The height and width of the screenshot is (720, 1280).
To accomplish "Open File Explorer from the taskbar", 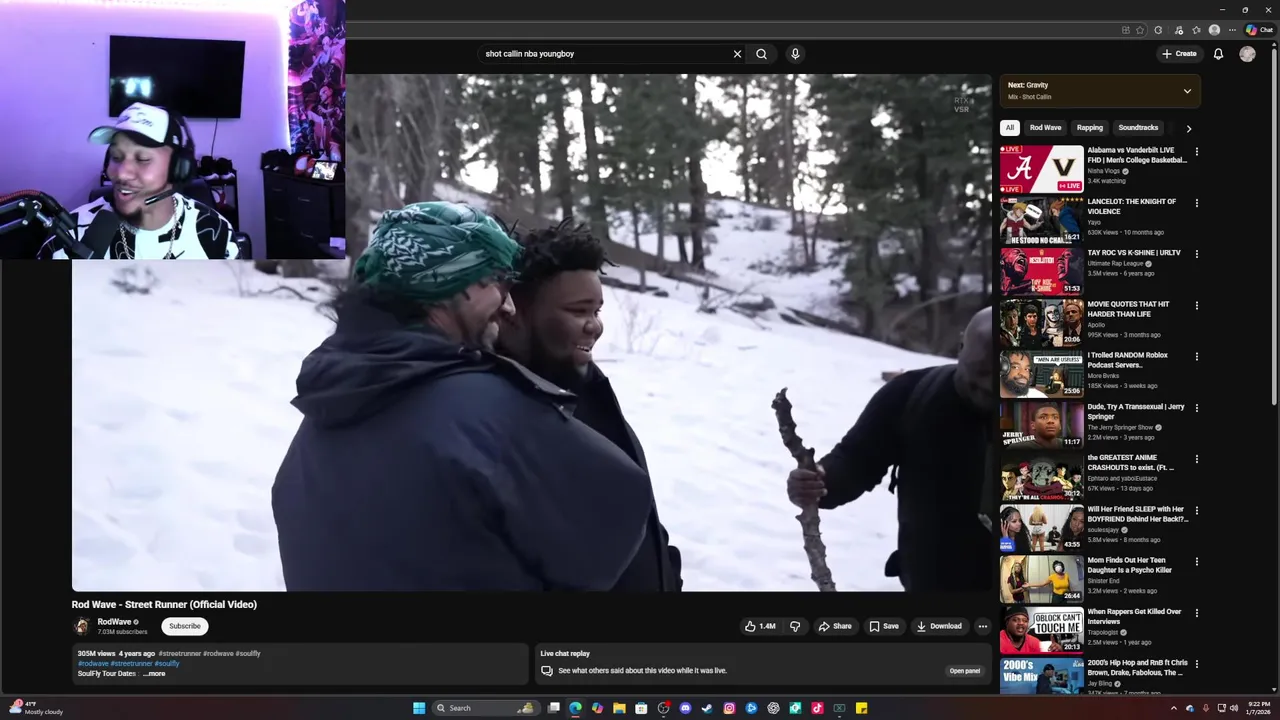I will point(619,708).
